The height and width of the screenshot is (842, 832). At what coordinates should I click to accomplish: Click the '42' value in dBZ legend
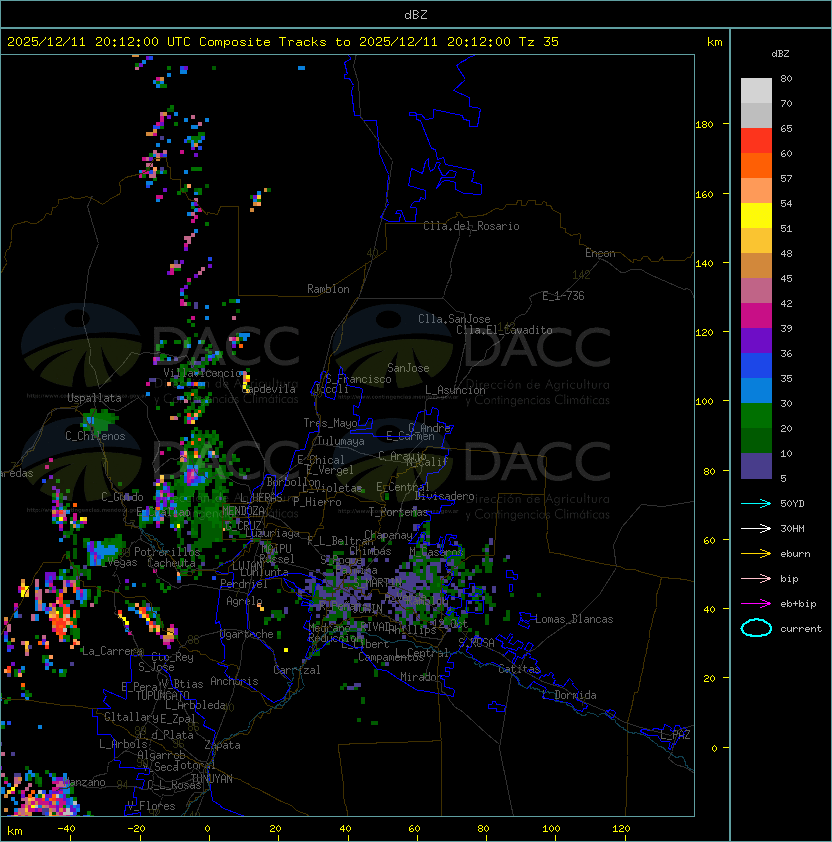pos(786,303)
